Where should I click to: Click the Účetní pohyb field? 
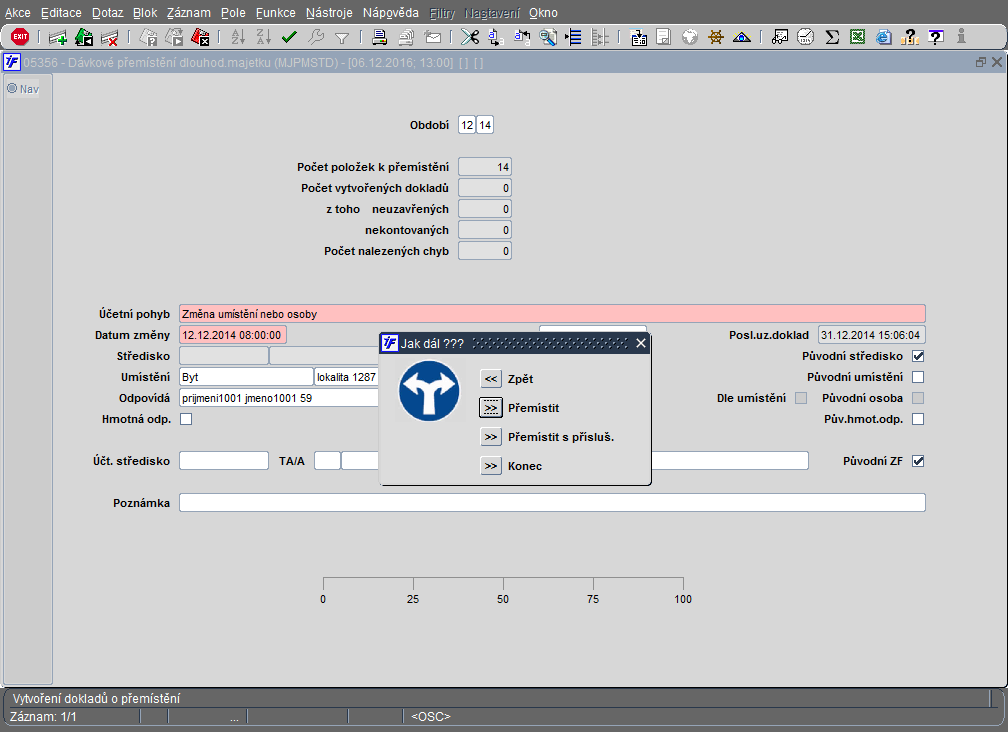(x=552, y=314)
